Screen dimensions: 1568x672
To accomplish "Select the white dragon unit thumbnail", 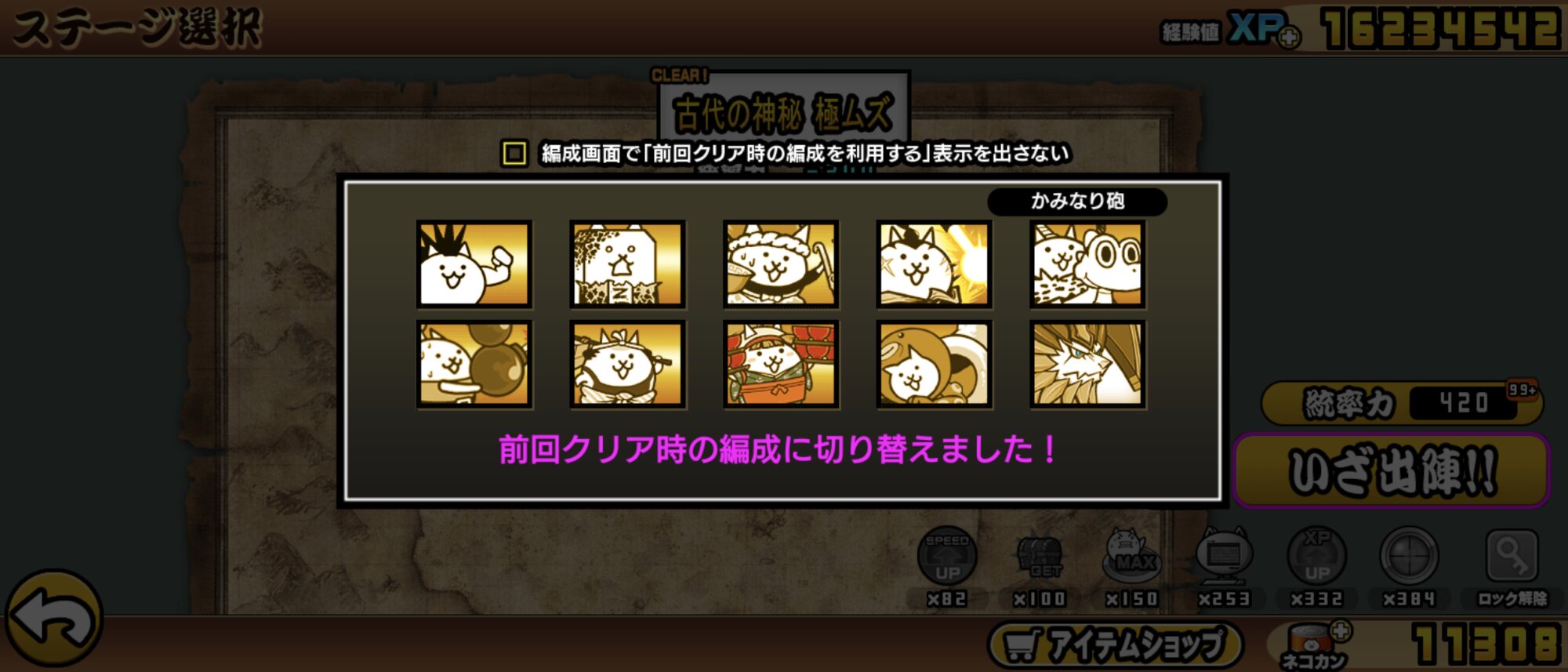I will point(1087,364).
